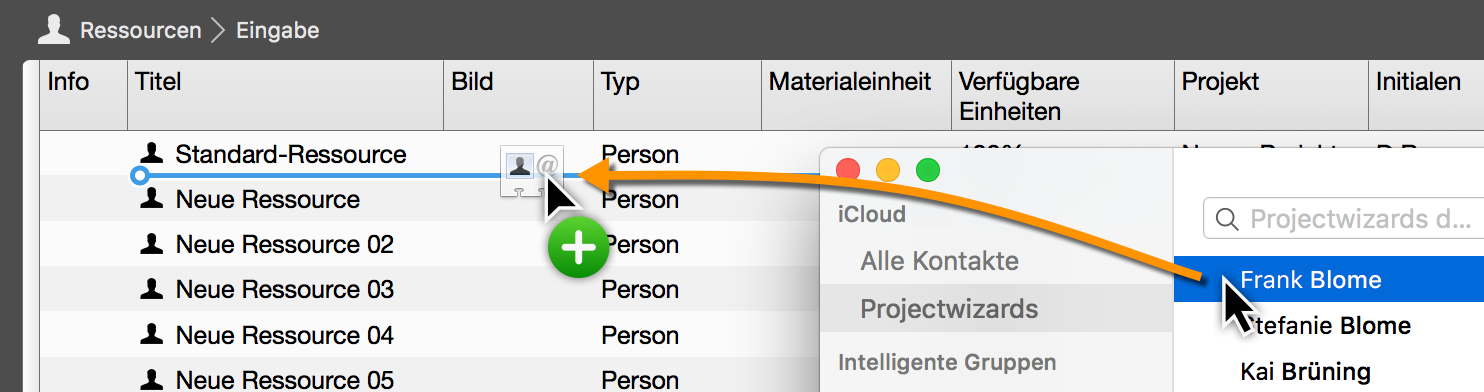
Task: Click the contacts search field
Action: [1345, 218]
